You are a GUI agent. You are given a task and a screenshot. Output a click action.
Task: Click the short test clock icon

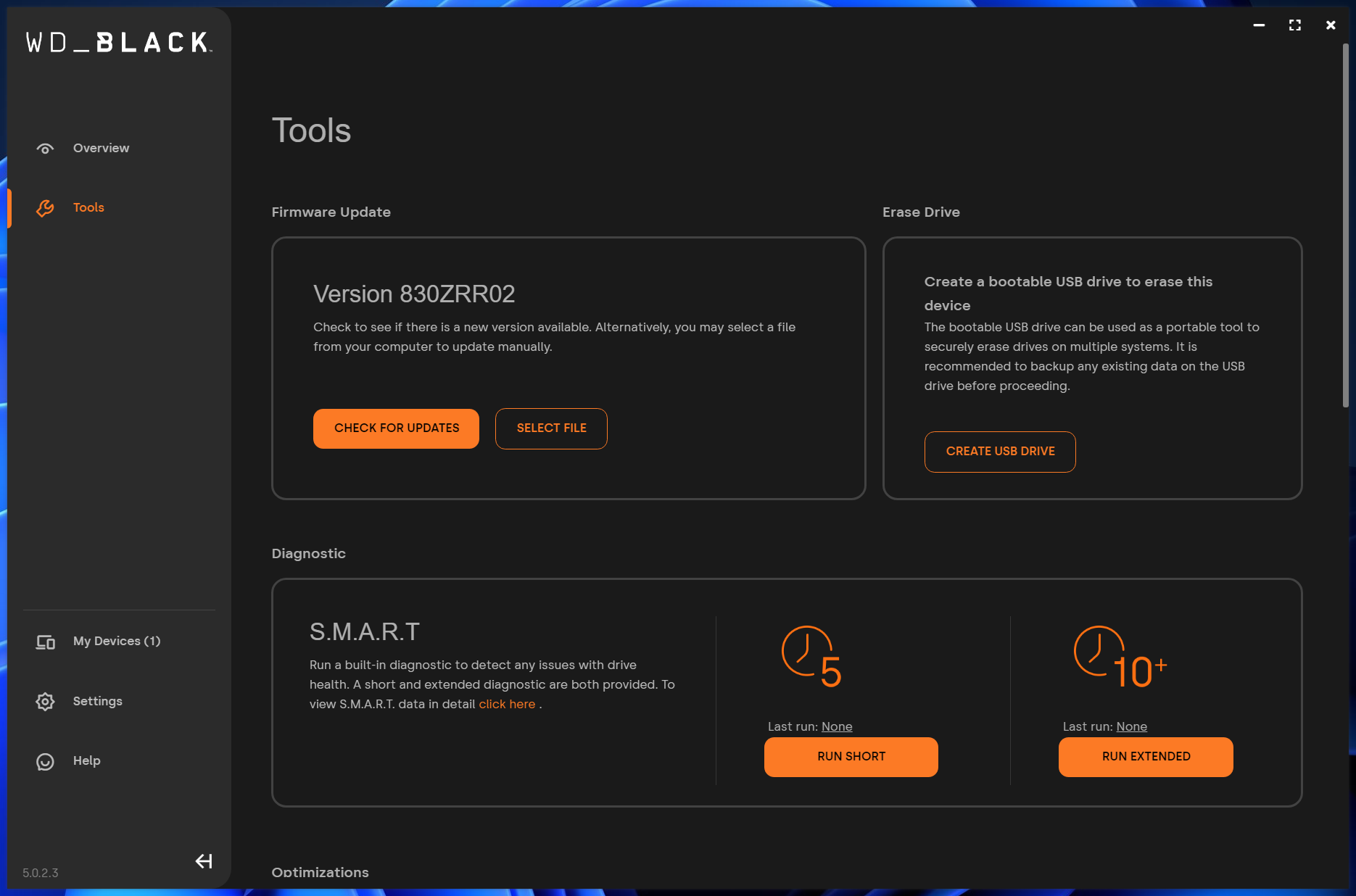pyautogui.click(x=811, y=656)
